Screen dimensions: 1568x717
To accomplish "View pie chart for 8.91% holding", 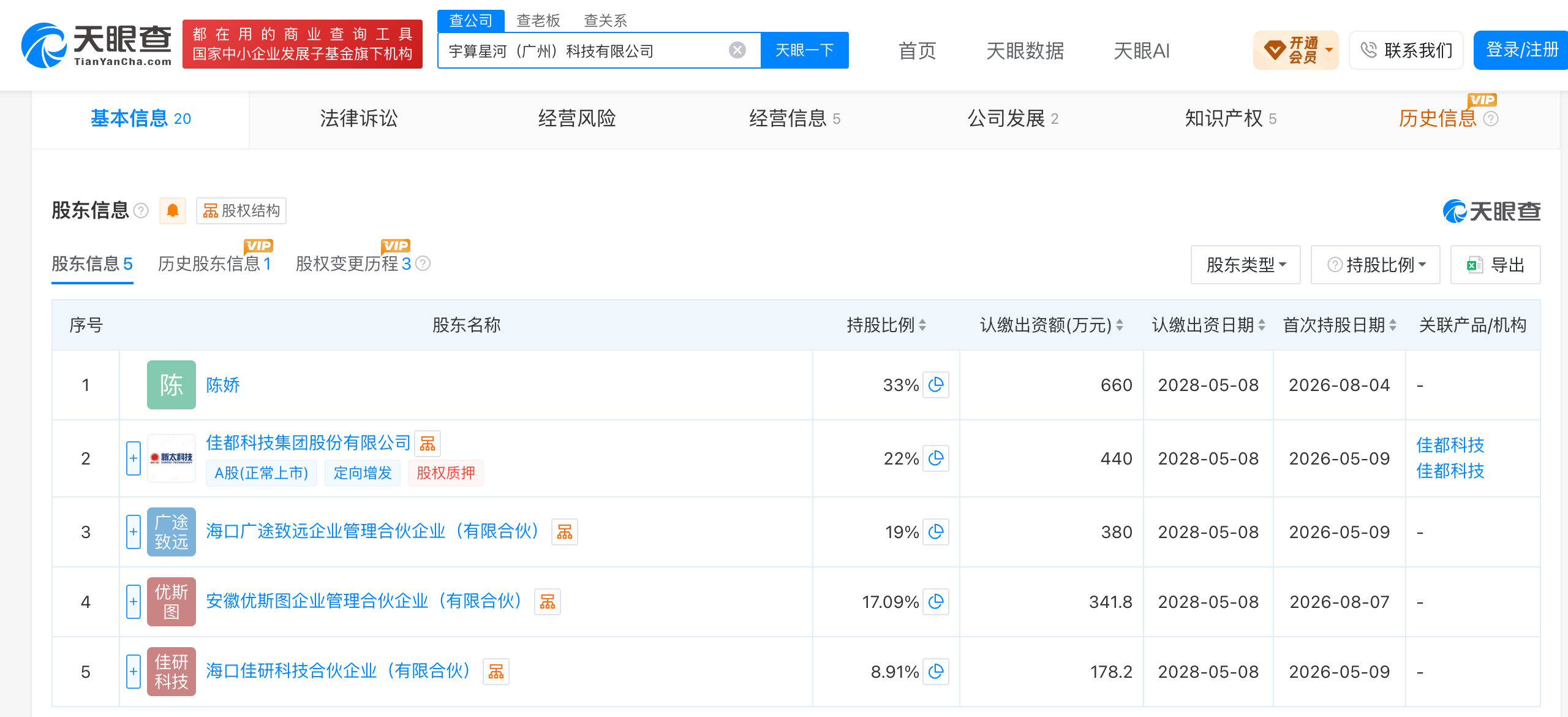I will (x=936, y=672).
